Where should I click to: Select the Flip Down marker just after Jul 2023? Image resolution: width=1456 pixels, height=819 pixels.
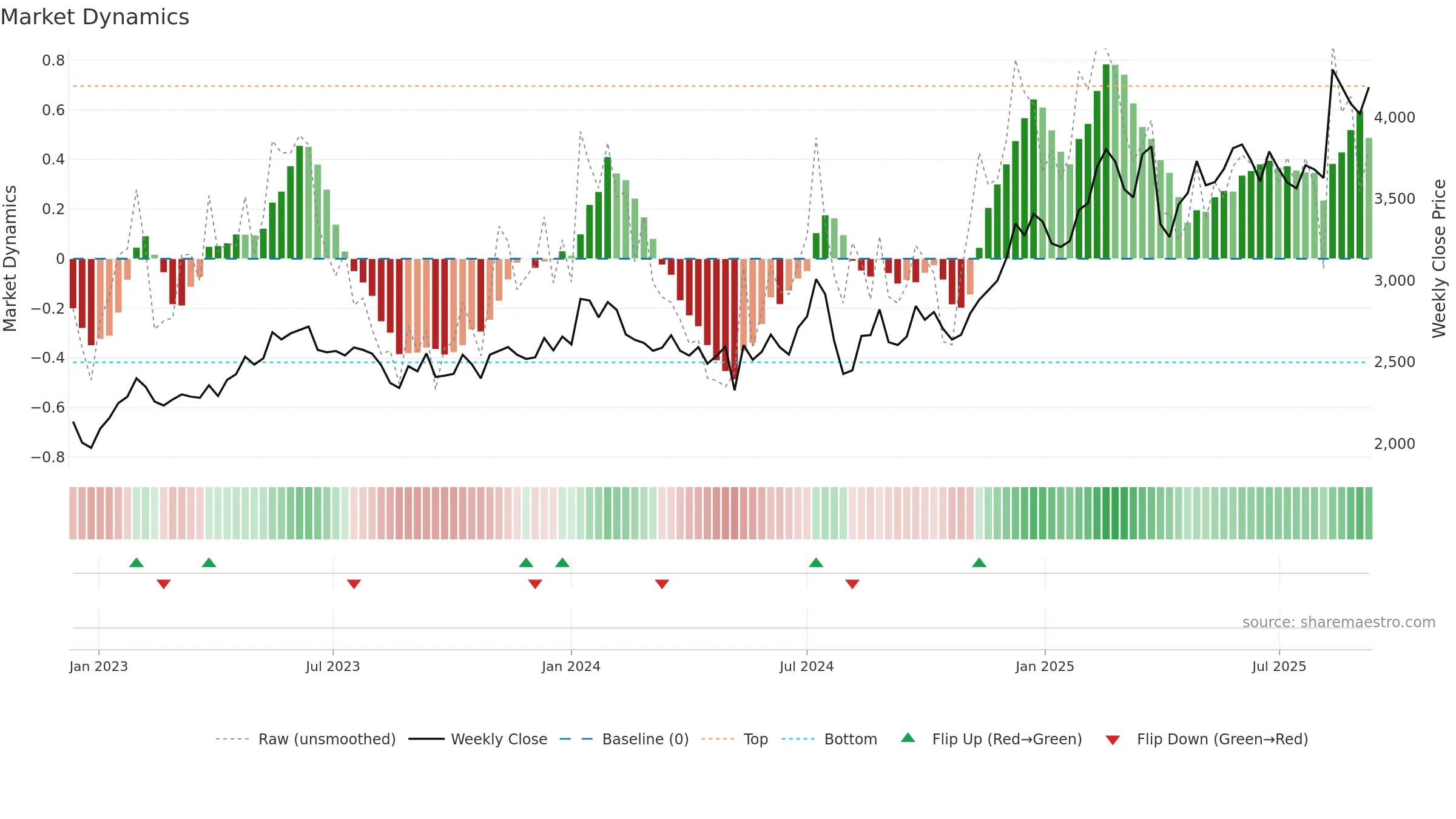pyautogui.click(x=354, y=584)
